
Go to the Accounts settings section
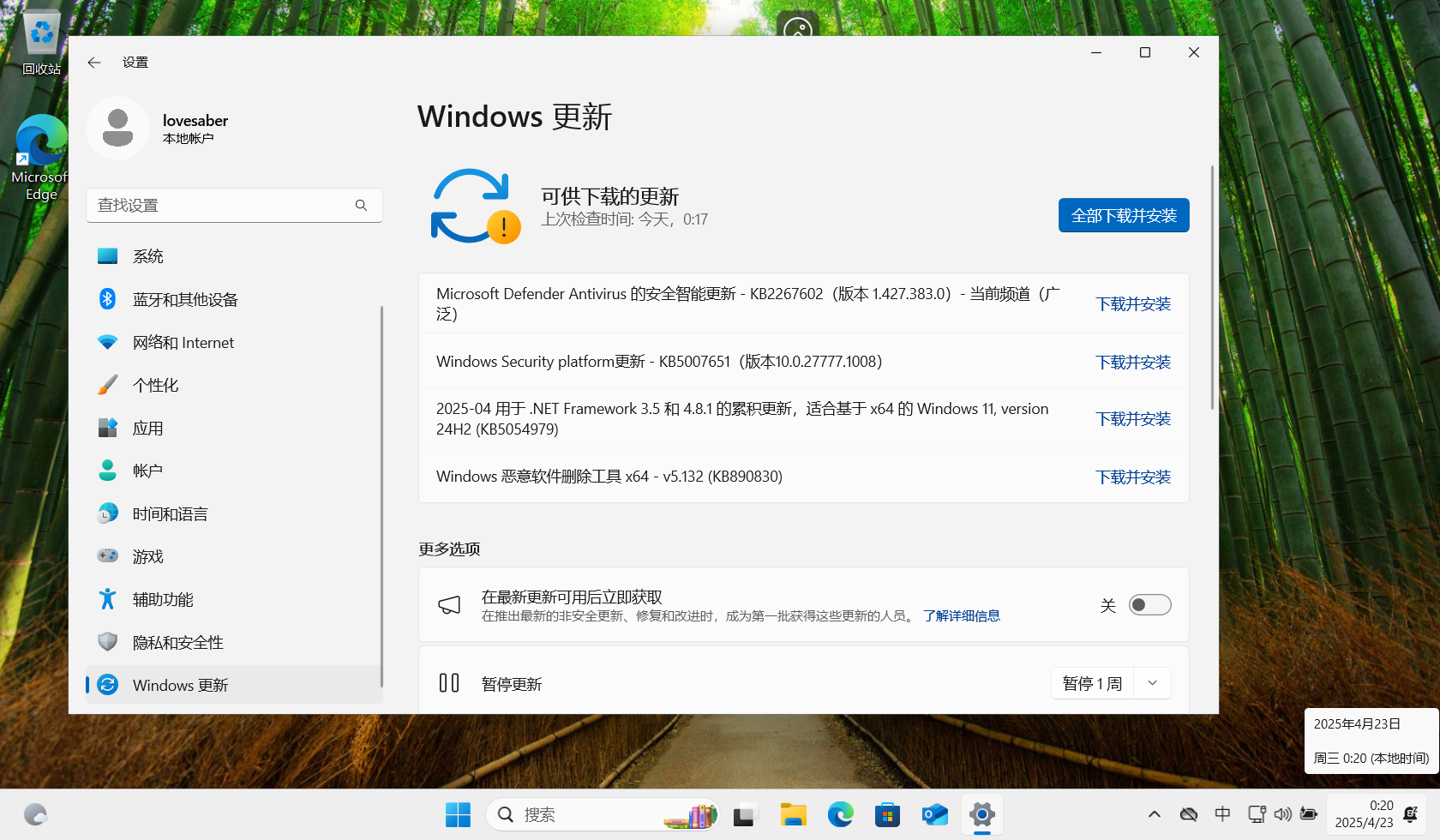(147, 471)
